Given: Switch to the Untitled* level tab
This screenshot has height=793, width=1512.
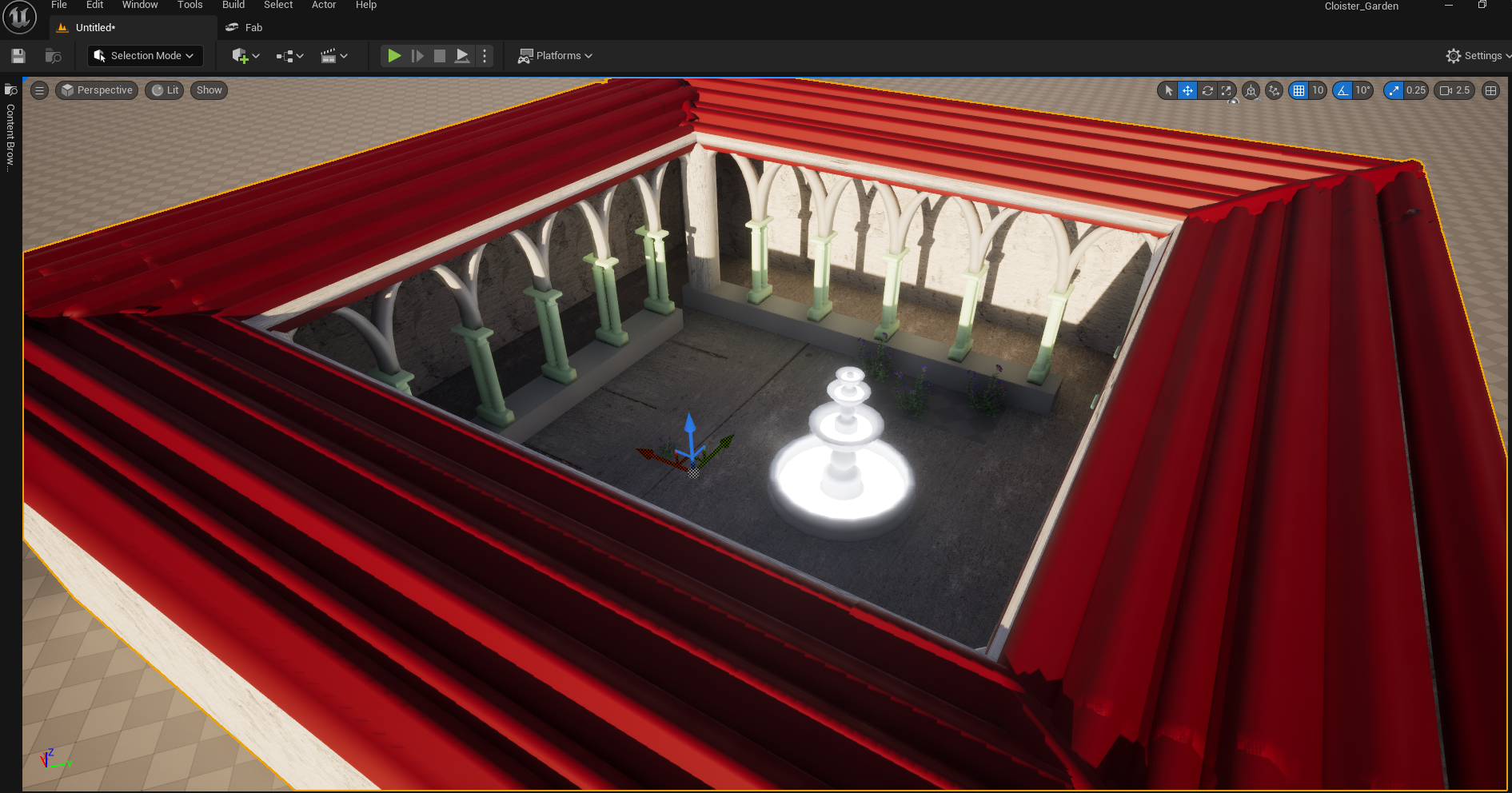Looking at the screenshot, I should click(134, 27).
